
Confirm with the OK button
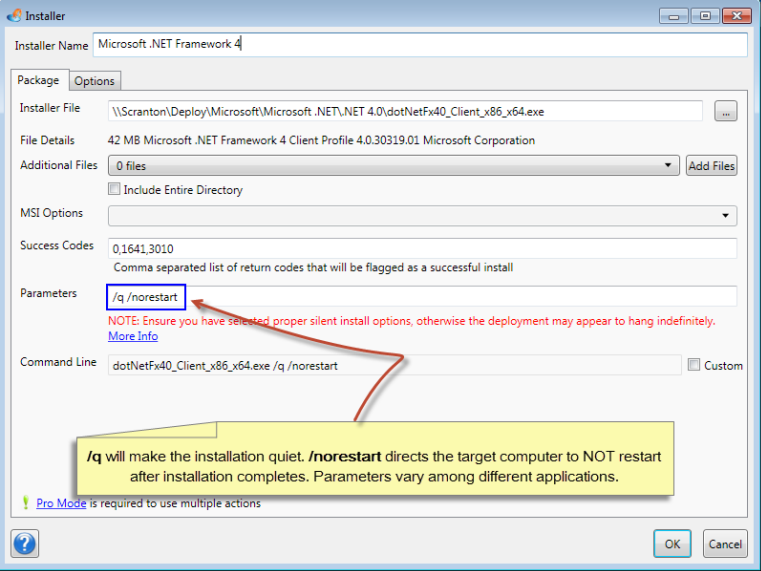672,544
